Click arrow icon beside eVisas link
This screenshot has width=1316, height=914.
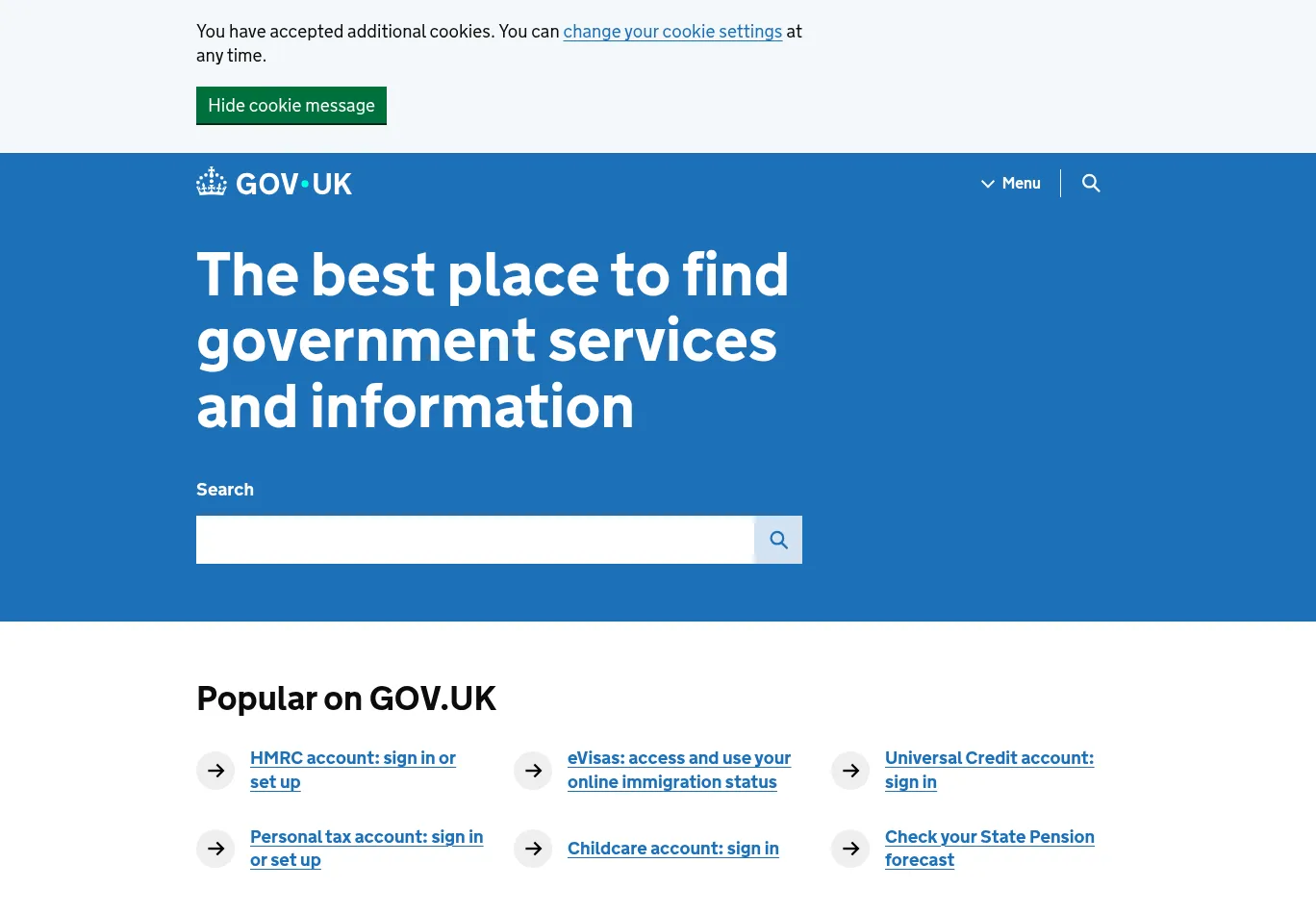tap(533, 771)
